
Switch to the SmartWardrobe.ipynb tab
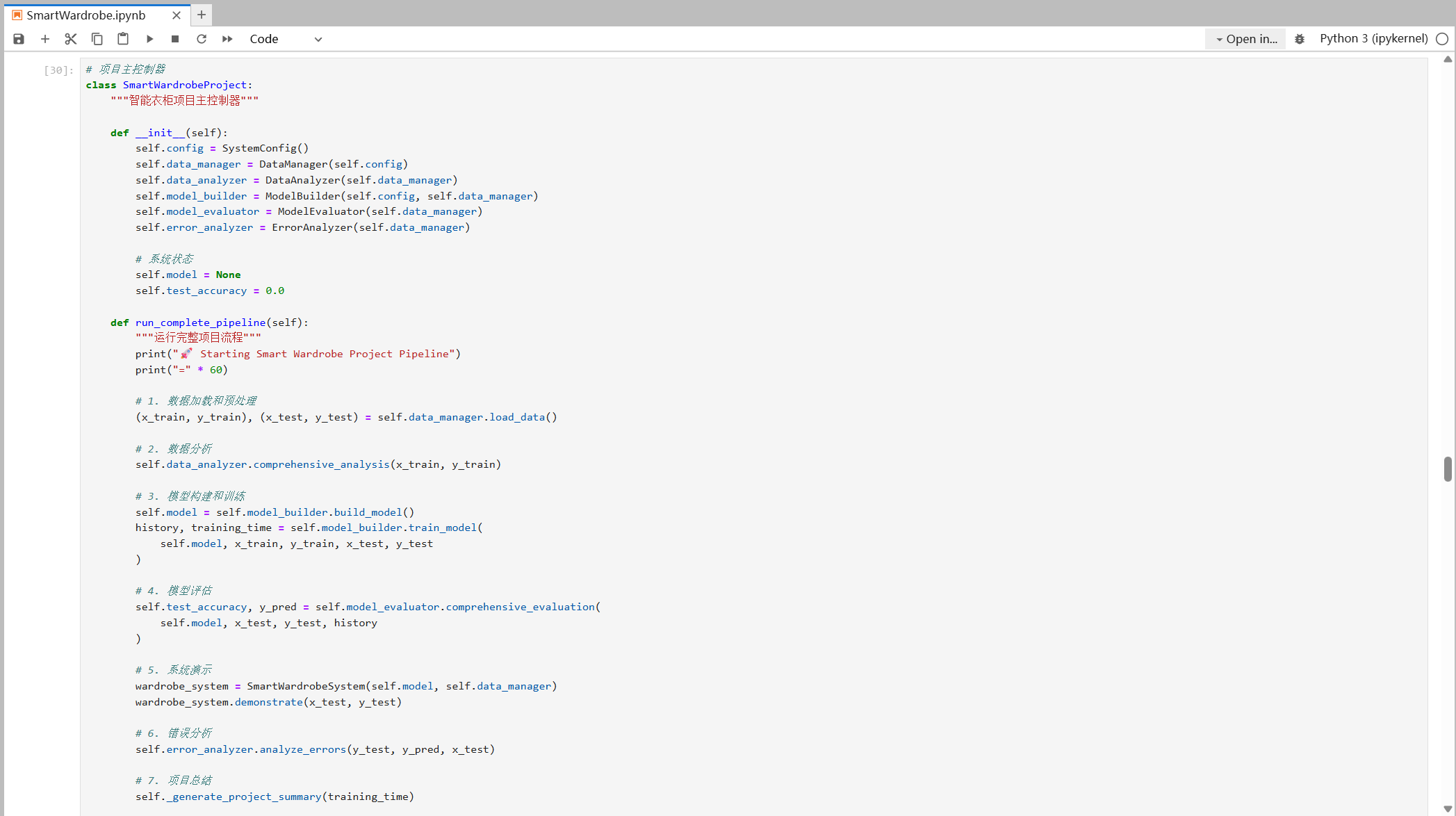(x=86, y=15)
